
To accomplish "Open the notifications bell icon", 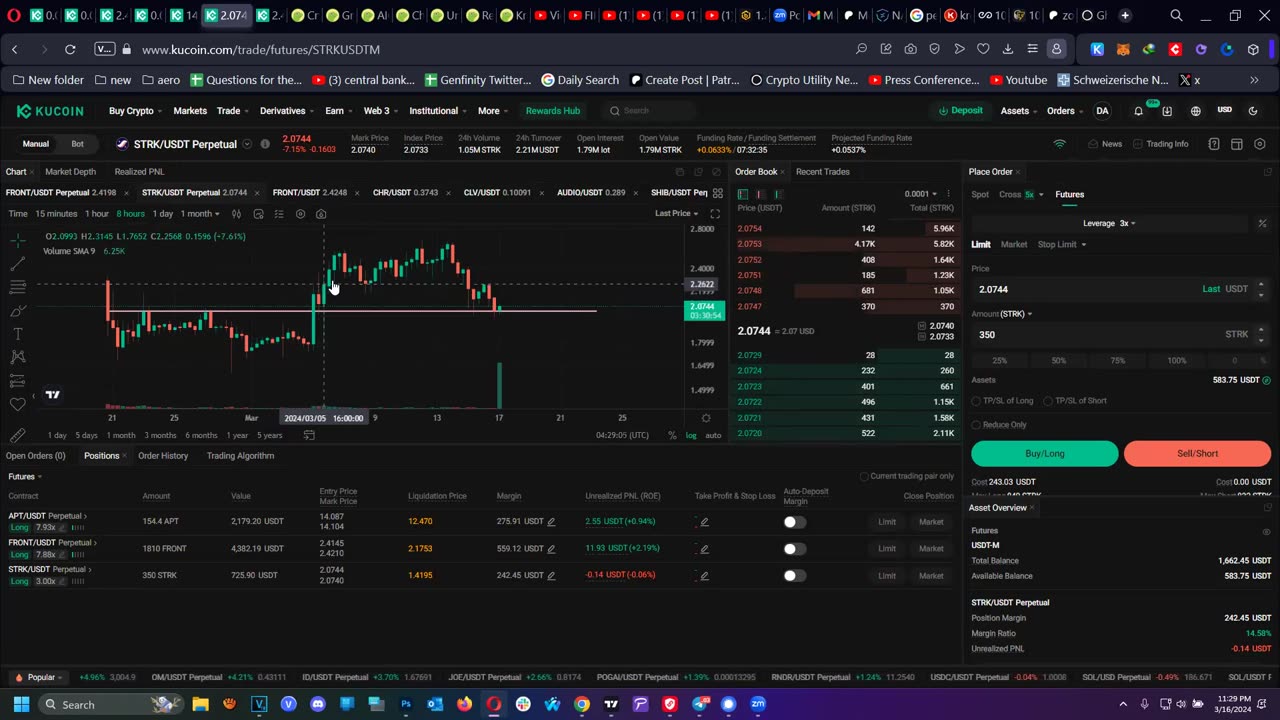I will (1138, 111).
